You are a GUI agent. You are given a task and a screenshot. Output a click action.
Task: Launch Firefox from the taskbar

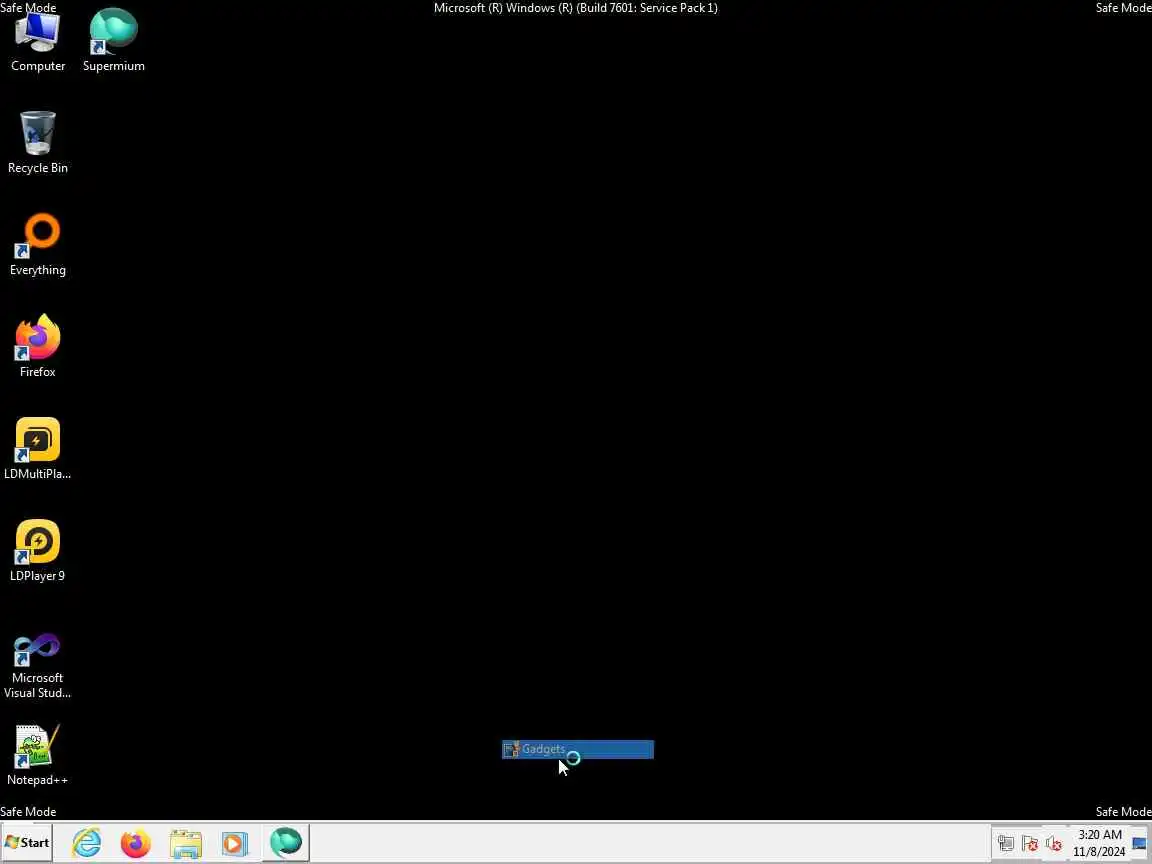pos(136,843)
